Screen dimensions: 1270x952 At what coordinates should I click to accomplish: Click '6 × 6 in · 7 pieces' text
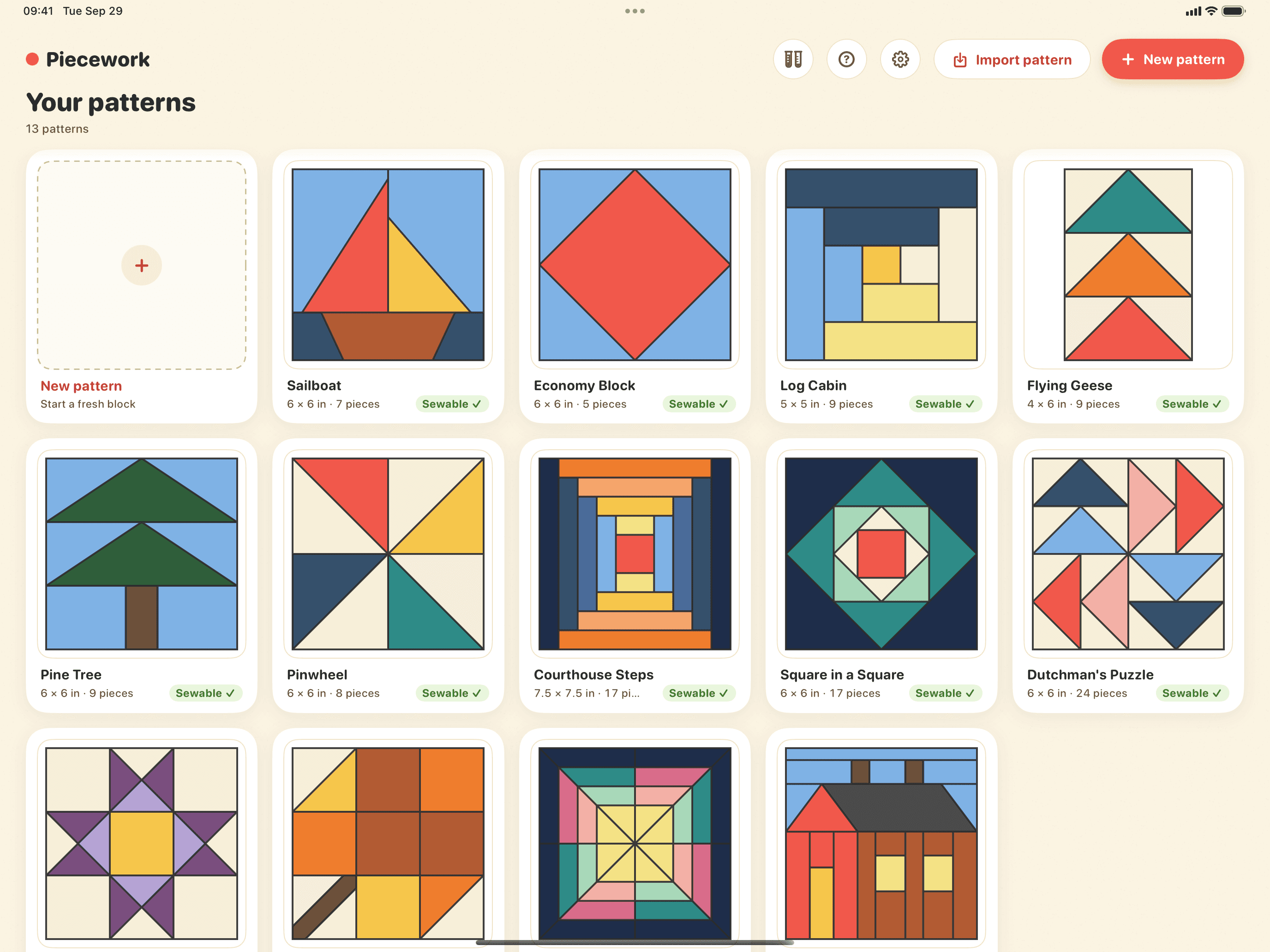[x=333, y=404]
